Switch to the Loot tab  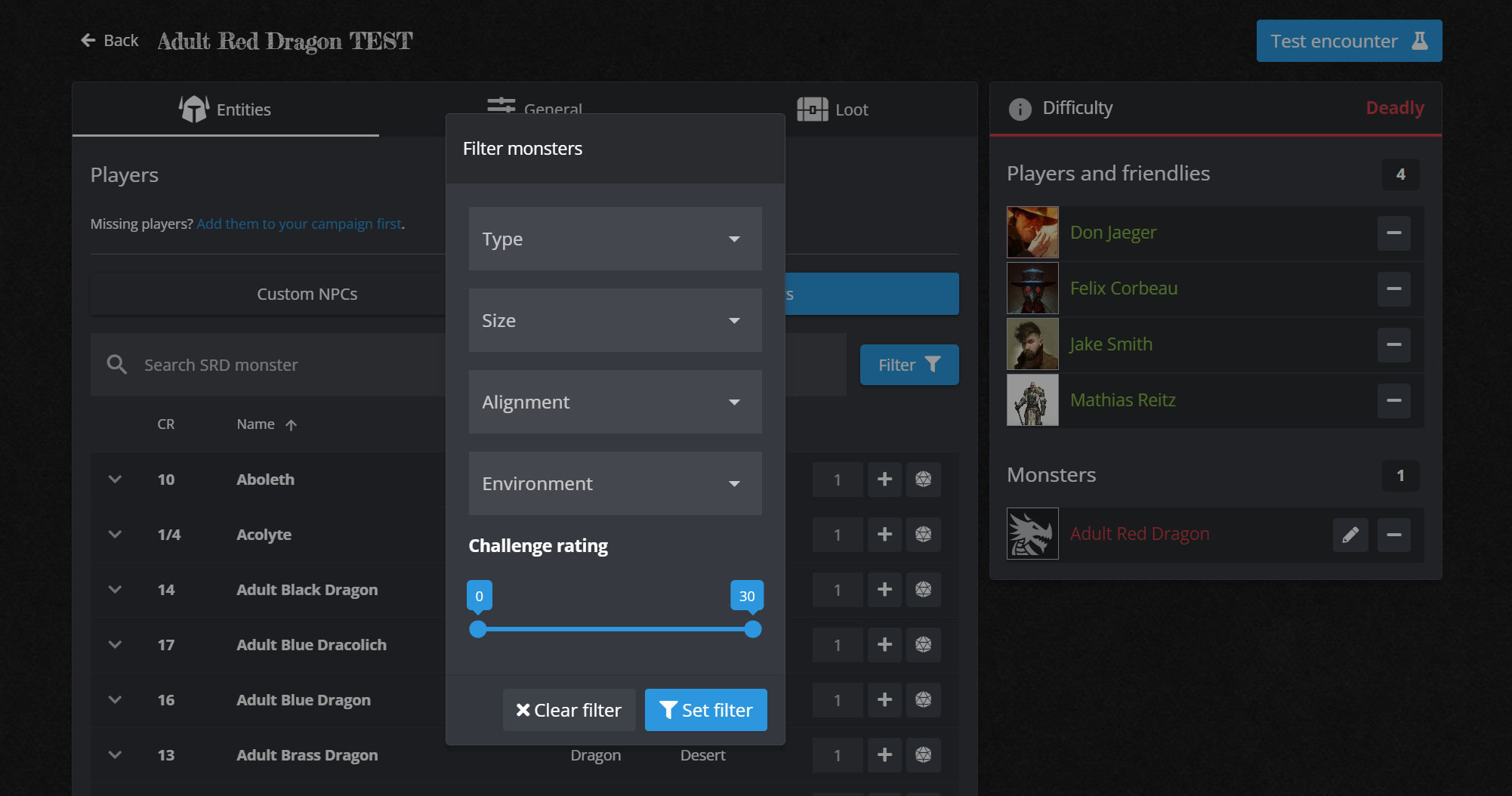tap(833, 110)
